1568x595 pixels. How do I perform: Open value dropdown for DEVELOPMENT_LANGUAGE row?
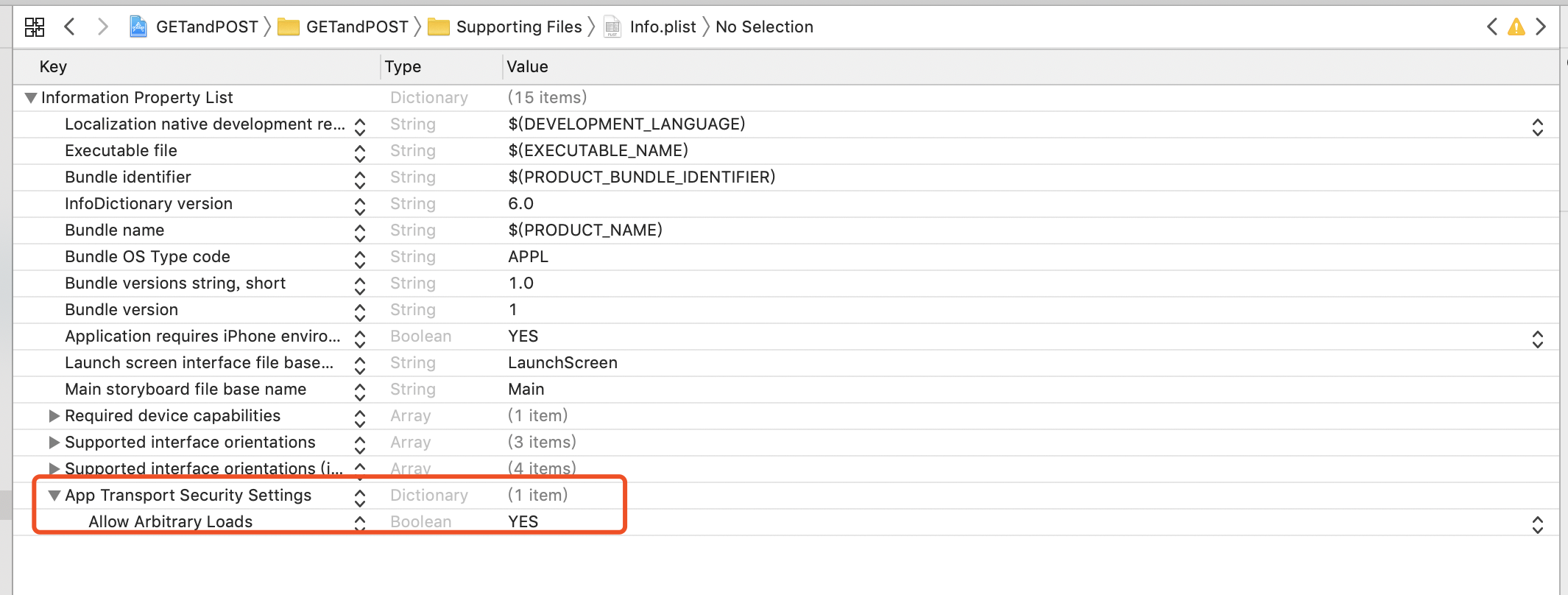[1538, 127]
